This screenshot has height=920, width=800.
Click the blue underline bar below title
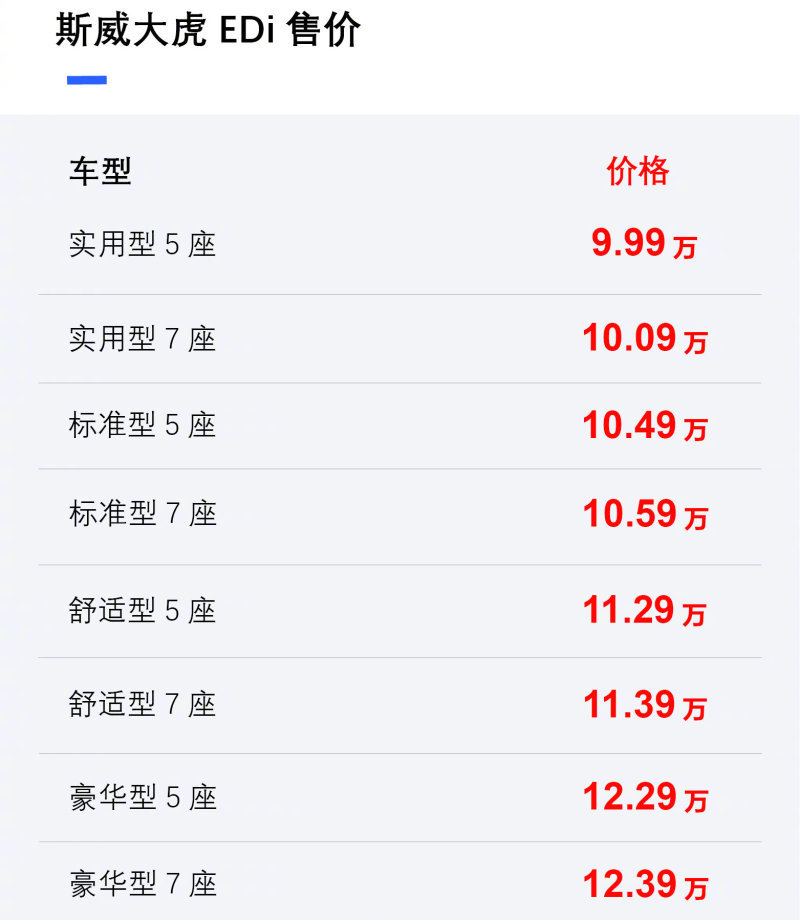[87, 80]
